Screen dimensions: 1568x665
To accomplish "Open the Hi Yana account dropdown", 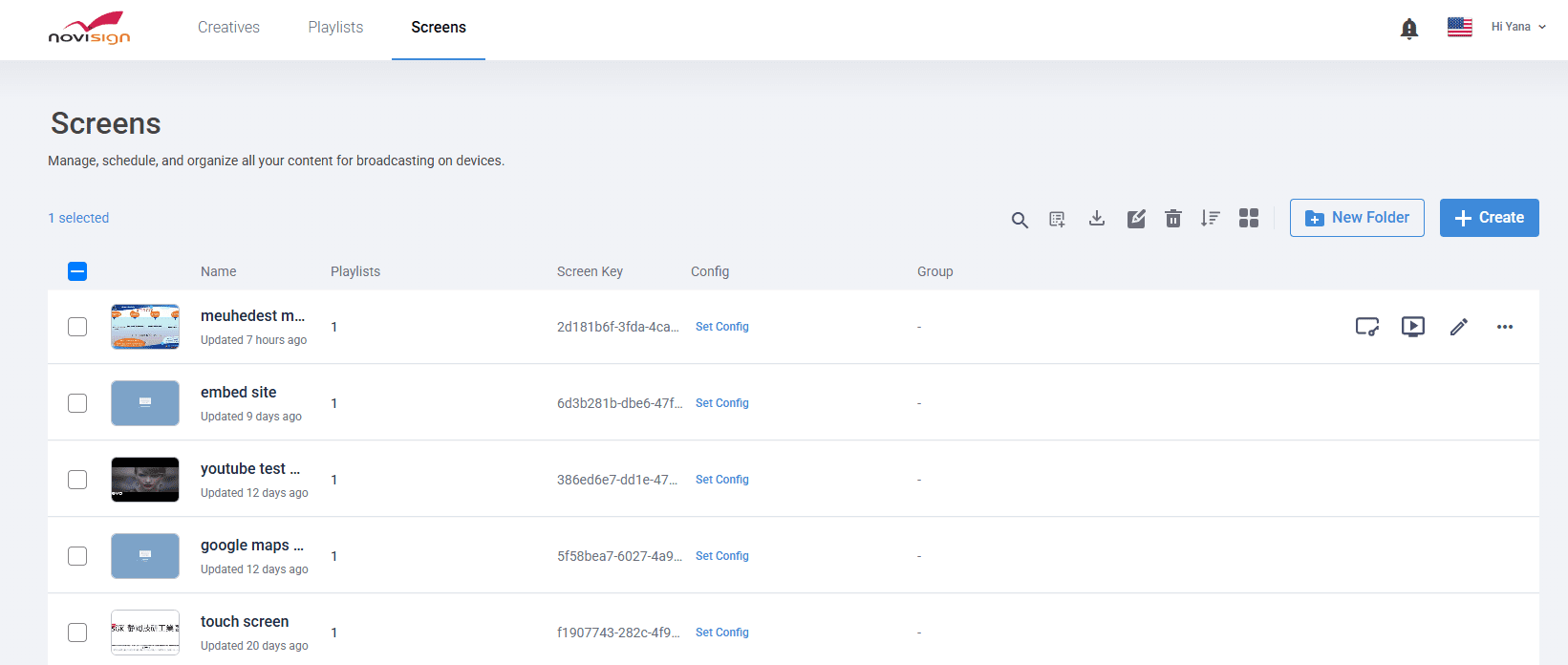I will point(1517,27).
